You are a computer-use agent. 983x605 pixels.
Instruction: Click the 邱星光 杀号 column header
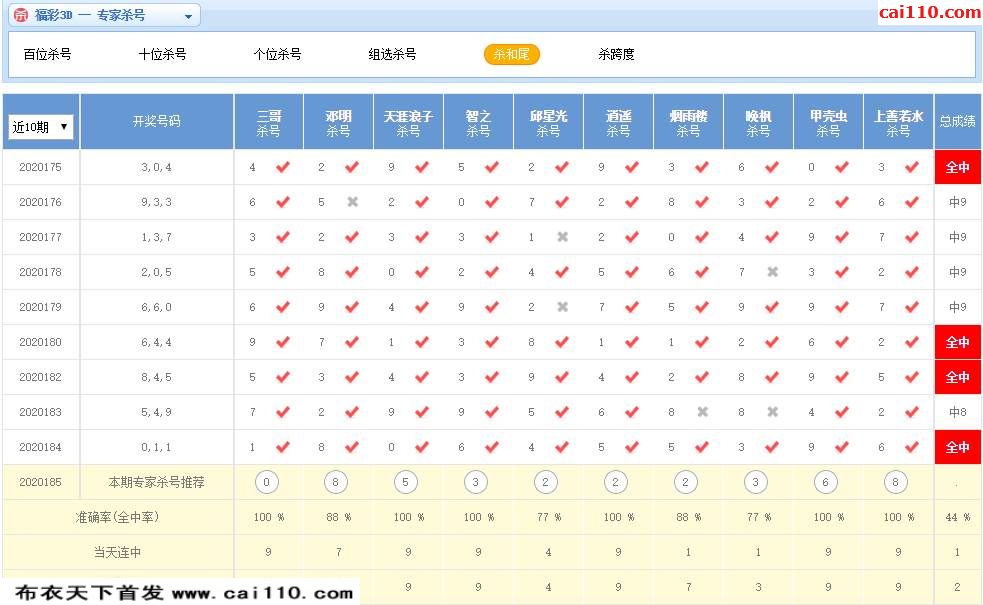(549, 122)
